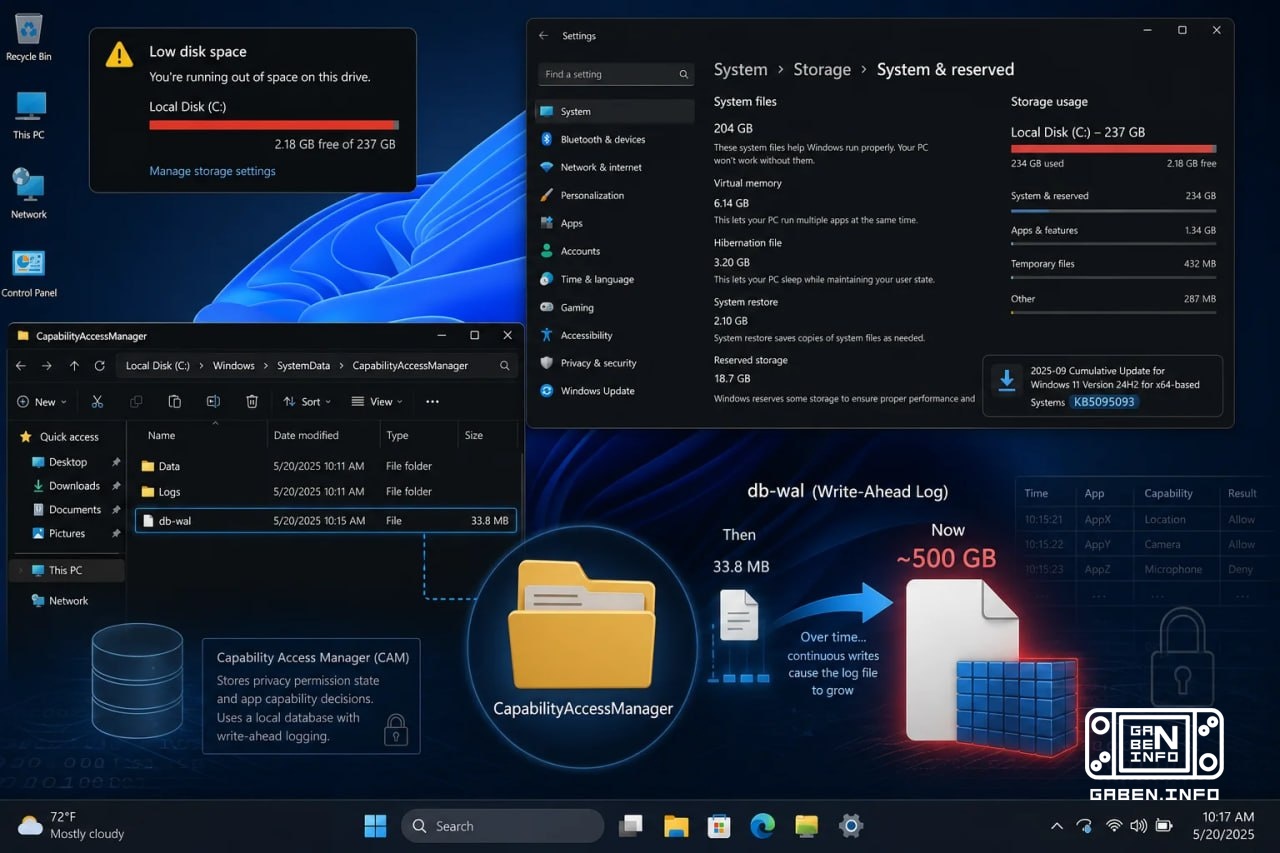Select the db-wal file
The image size is (1280, 853).
point(326,521)
